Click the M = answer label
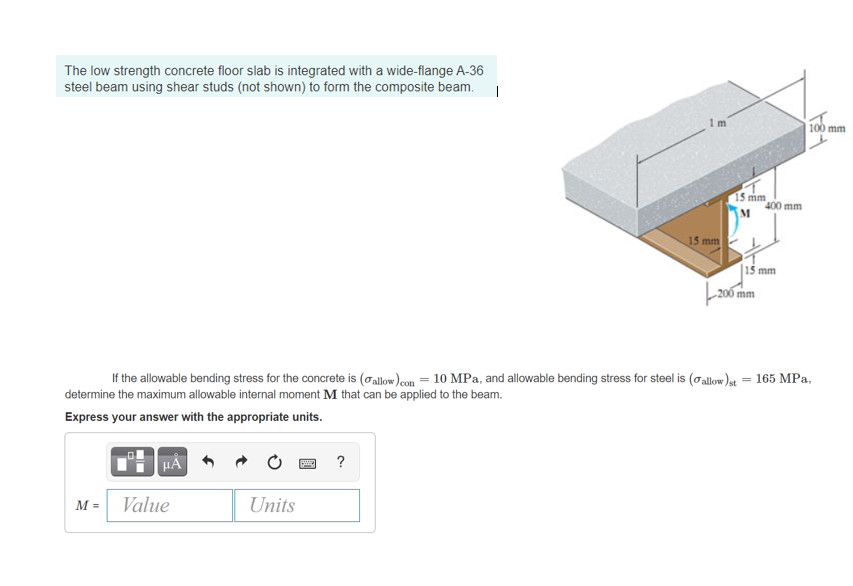 (87, 505)
